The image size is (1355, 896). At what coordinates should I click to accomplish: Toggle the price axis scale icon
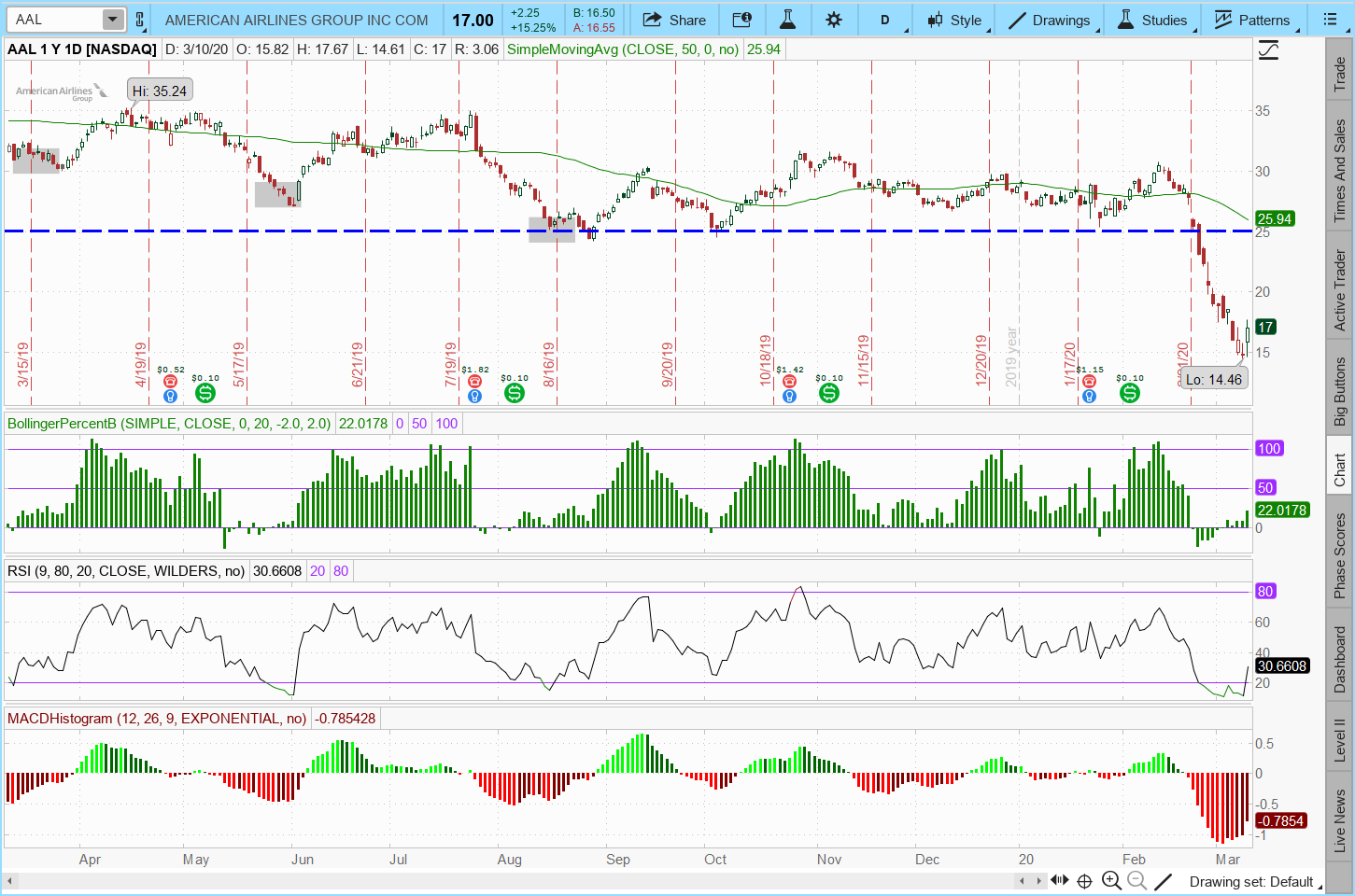1268,50
